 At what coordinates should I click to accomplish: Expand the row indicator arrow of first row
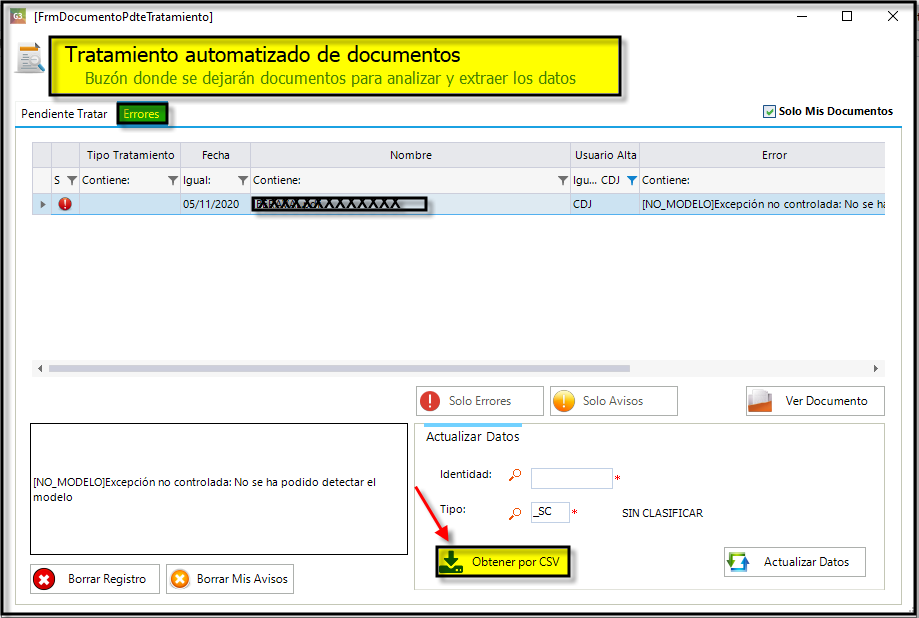tap(43, 204)
